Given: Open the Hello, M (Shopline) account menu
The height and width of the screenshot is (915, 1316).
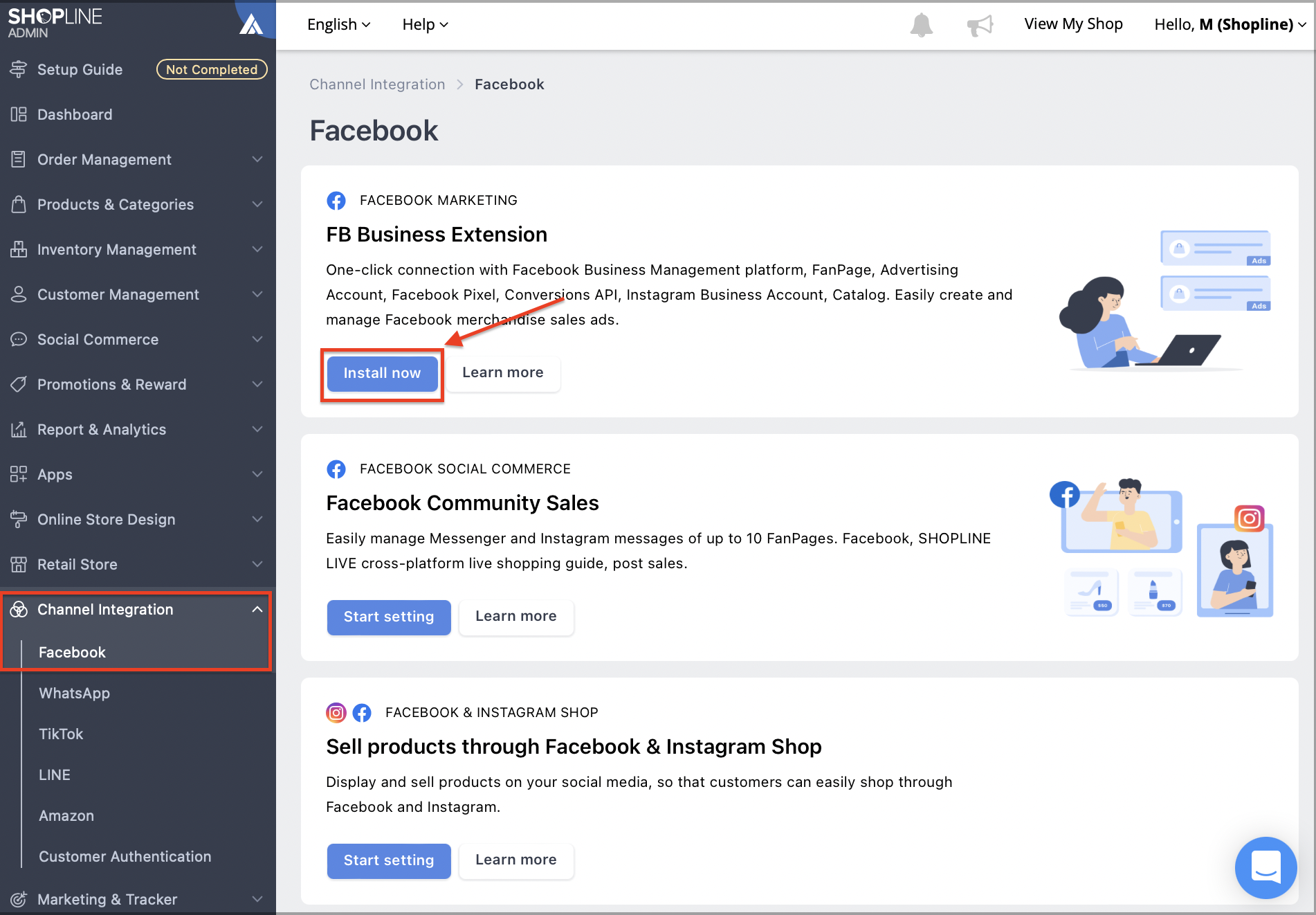Looking at the screenshot, I should point(1230,24).
